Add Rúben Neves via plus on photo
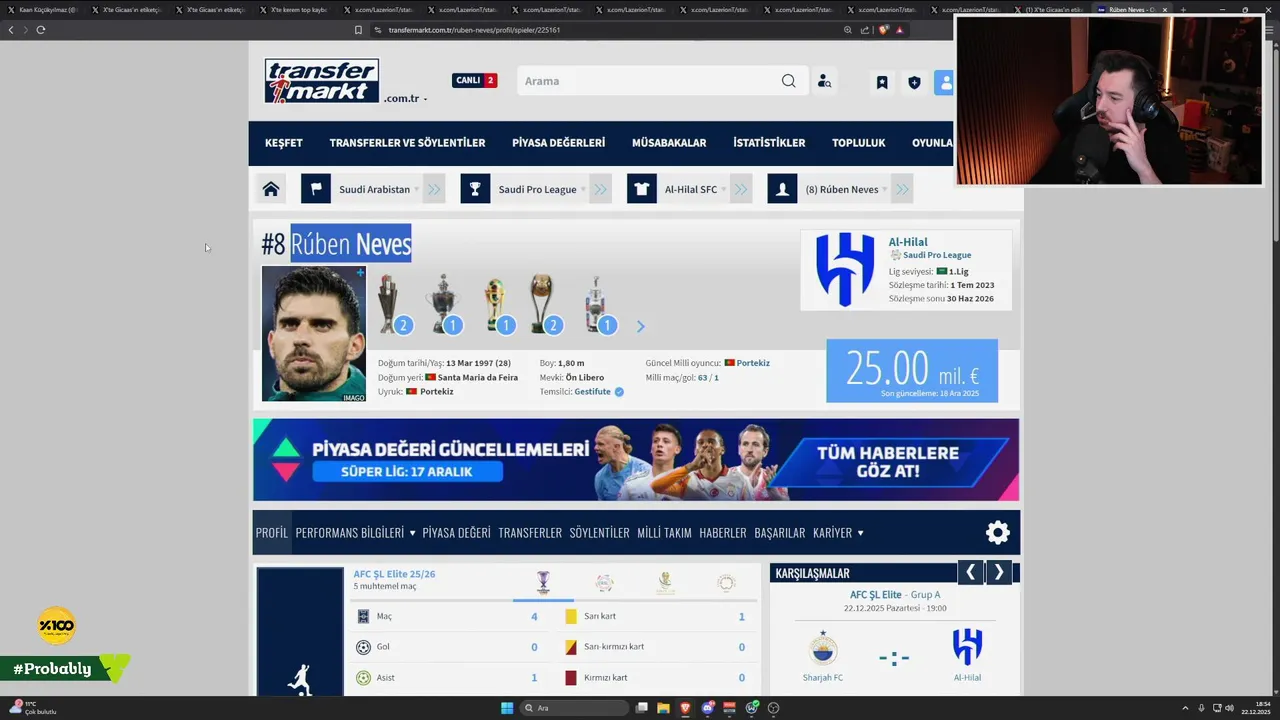Viewport: 1280px width, 720px height. (360, 272)
